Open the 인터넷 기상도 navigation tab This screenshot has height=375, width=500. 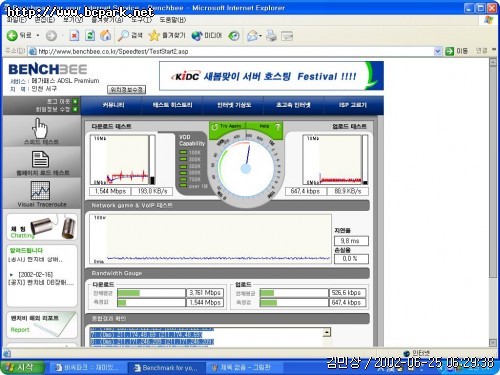234,105
